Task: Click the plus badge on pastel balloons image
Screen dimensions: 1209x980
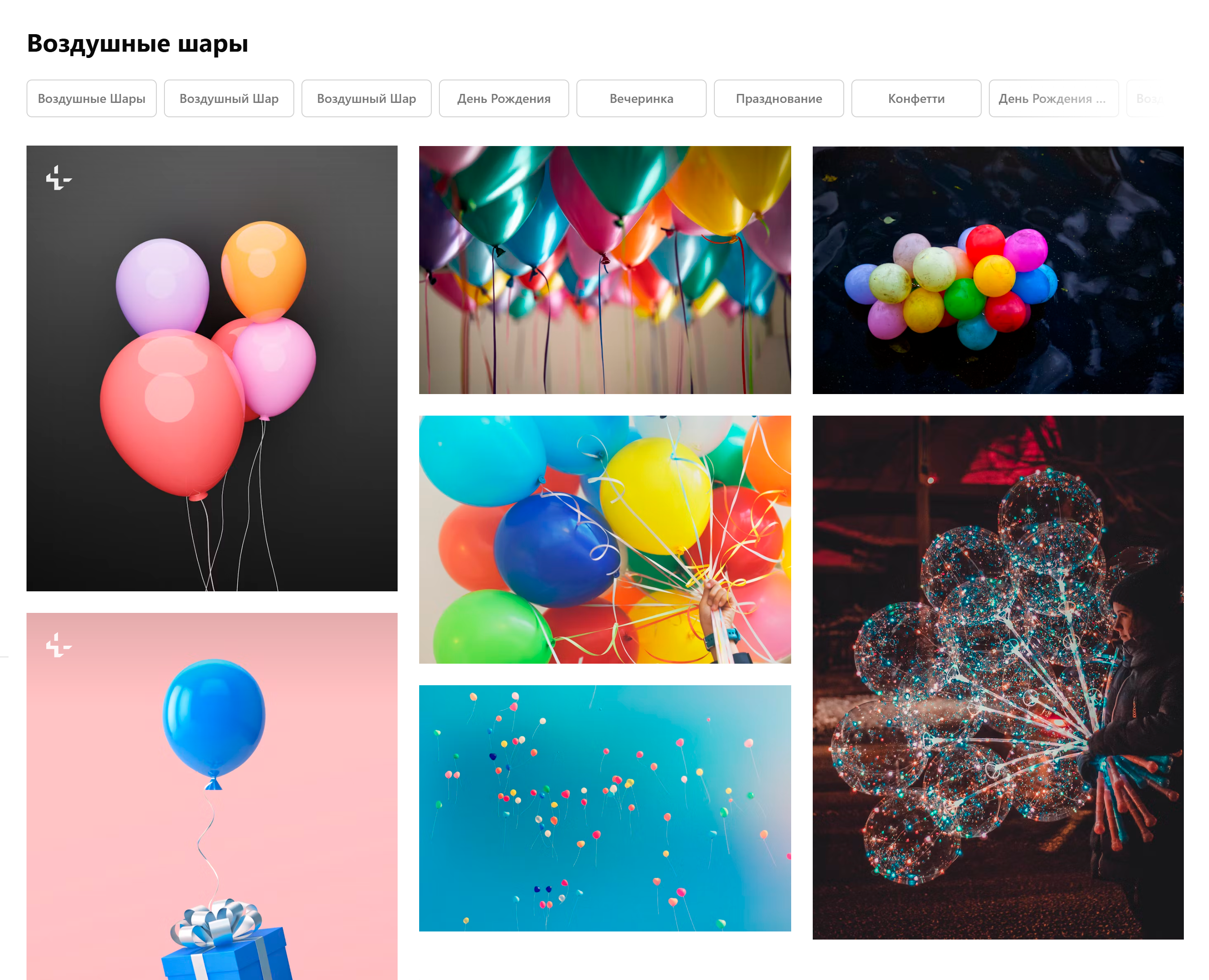Action: tap(59, 178)
